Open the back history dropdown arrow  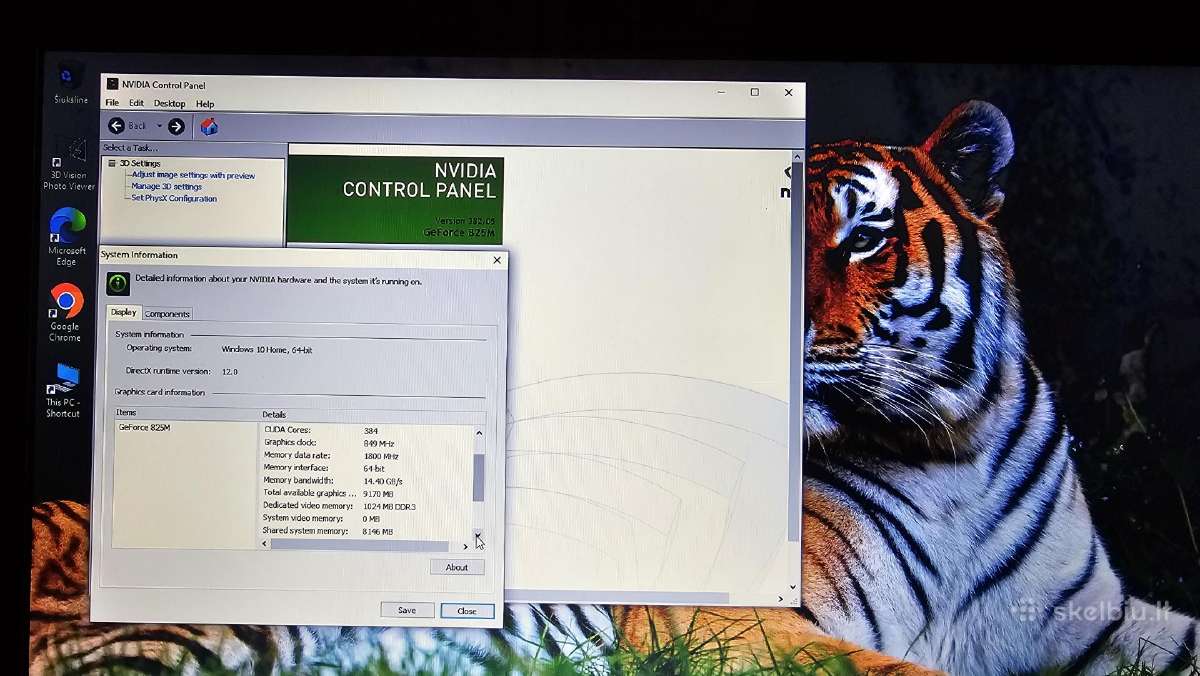tap(159, 126)
